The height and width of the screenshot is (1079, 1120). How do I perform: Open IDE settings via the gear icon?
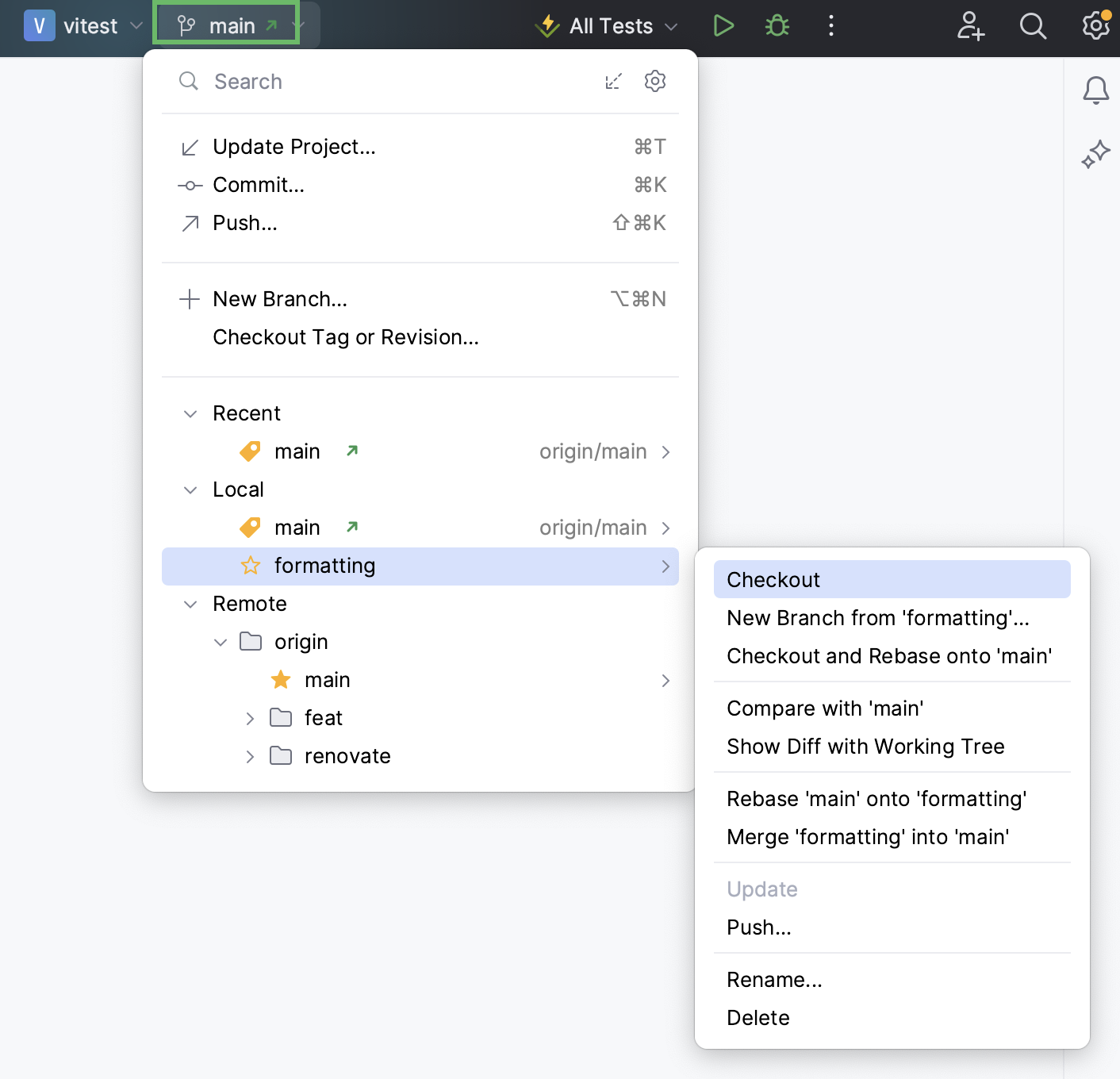(1095, 25)
